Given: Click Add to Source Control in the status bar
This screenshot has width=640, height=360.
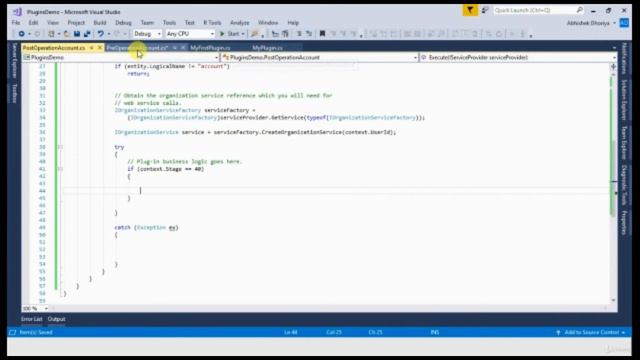Looking at the screenshot, I should click(x=591, y=333).
